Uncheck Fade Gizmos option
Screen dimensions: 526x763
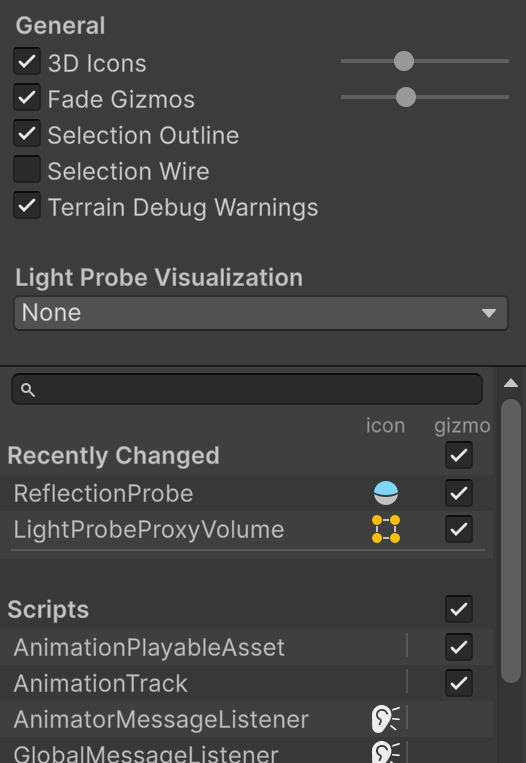[x=27, y=97]
